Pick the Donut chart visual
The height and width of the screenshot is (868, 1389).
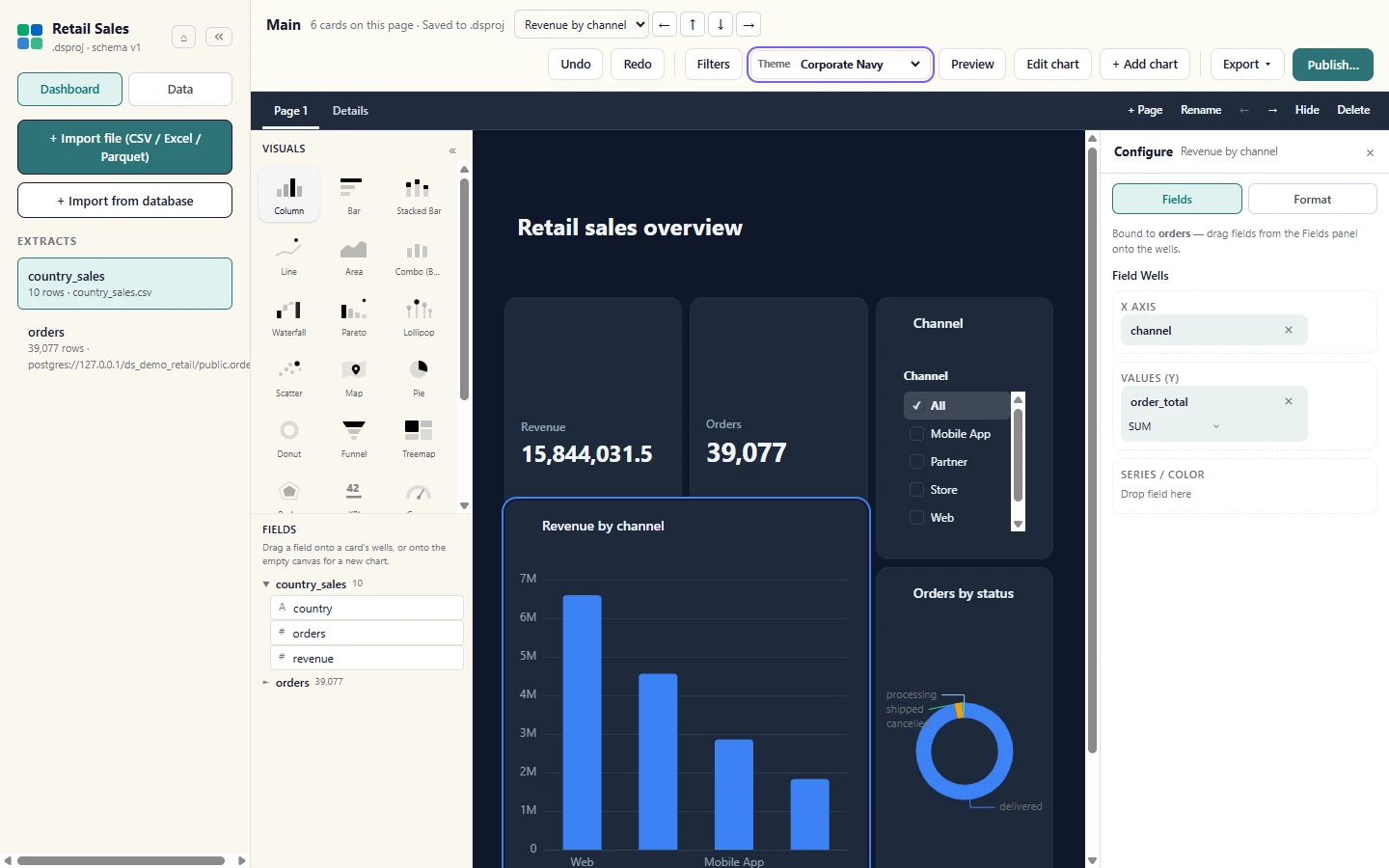point(289,437)
